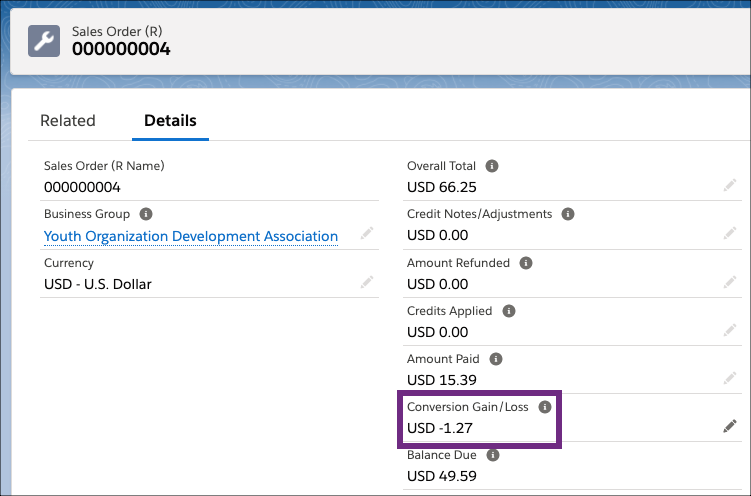Edit Overall Total with its pencil icon
The height and width of the screenshot is (496, 751).
click(730, 185)
